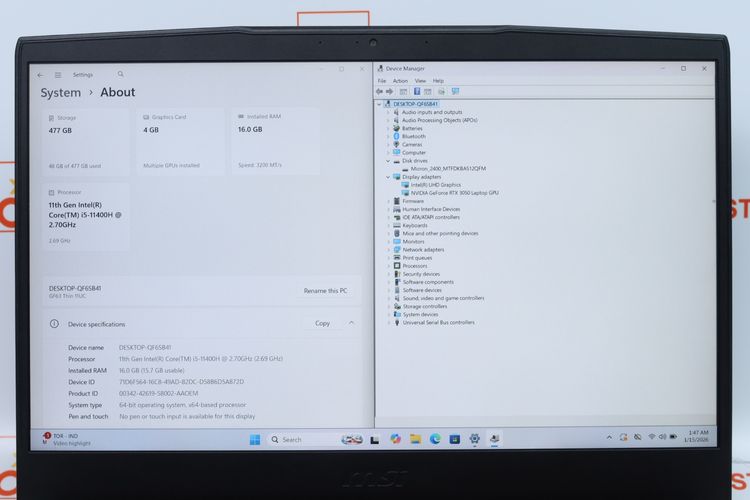Click the search icon in Settings header

[x=121, y=74]
